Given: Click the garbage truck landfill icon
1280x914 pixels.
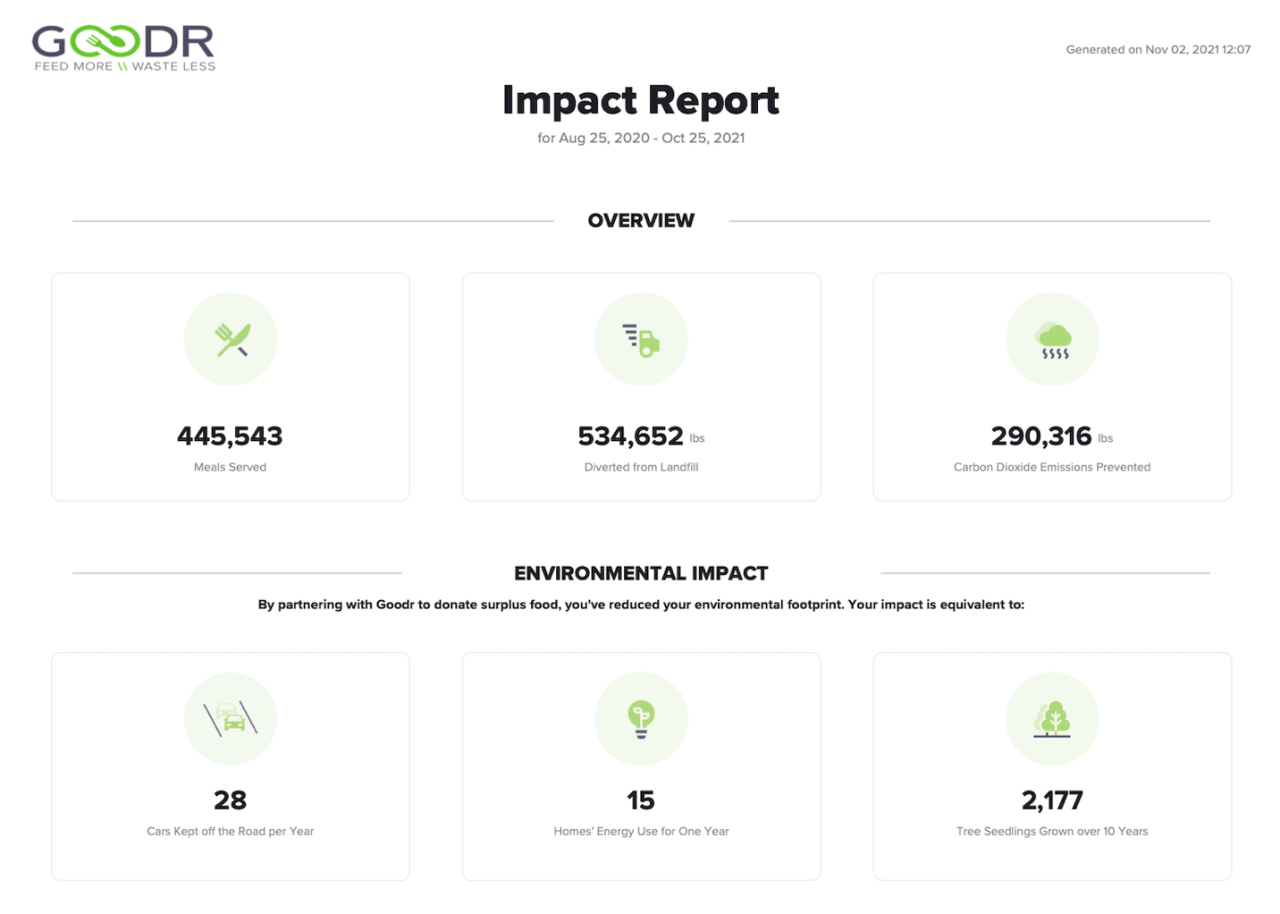Looking at the screenshot, I should [641, 340].
